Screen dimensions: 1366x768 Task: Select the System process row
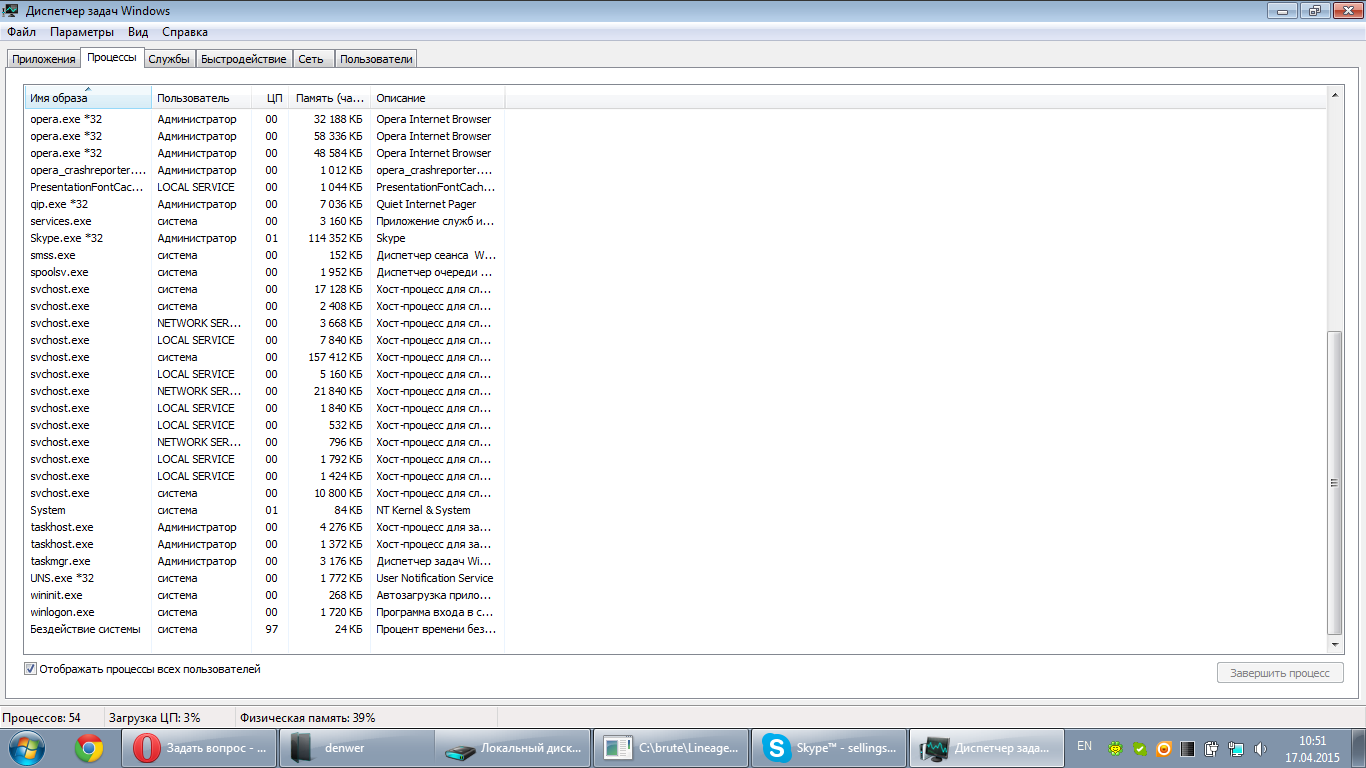[265, 510]
